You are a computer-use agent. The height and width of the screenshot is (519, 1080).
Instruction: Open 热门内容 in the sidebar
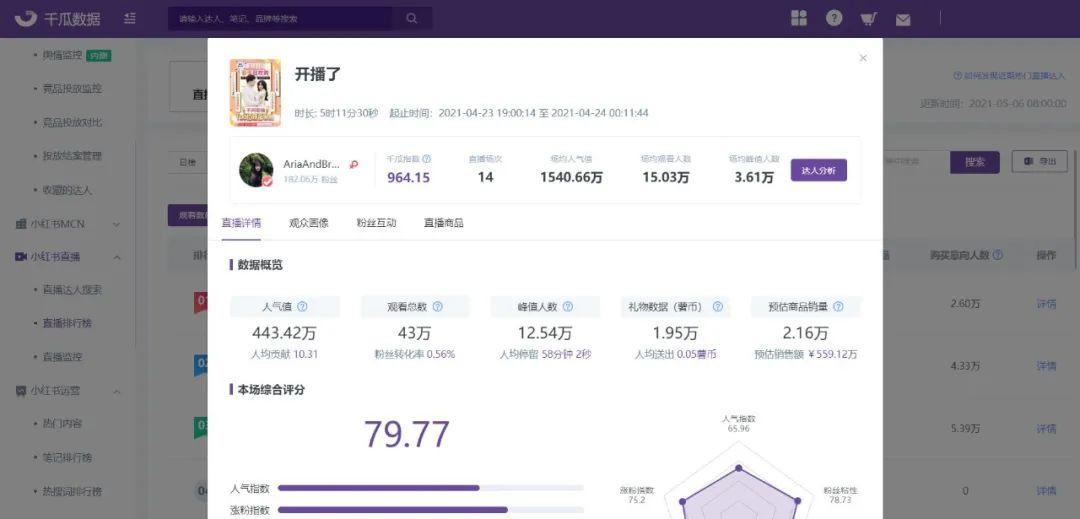tap(63, 424)
